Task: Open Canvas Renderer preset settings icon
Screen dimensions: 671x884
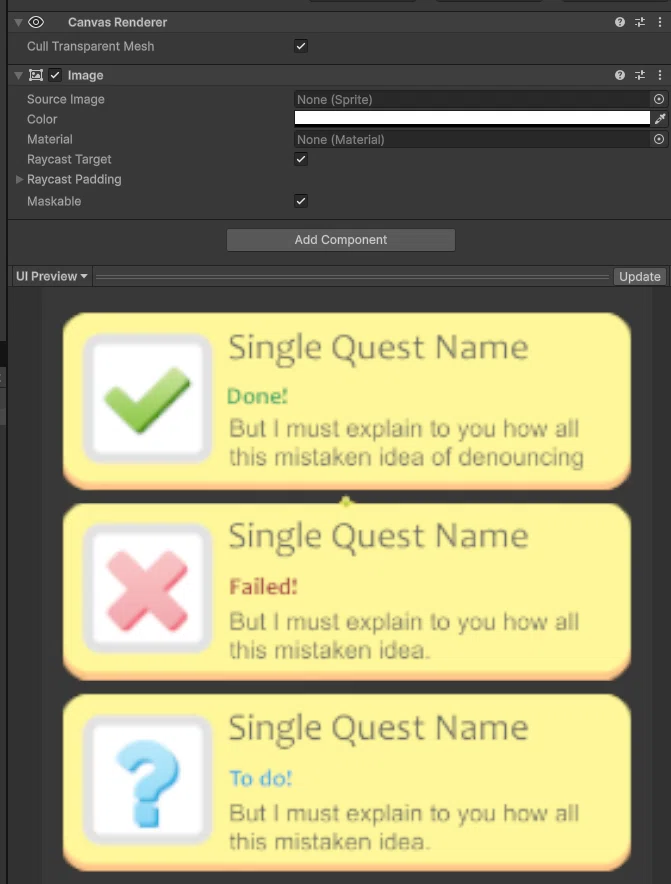Action: coord(639,22)
